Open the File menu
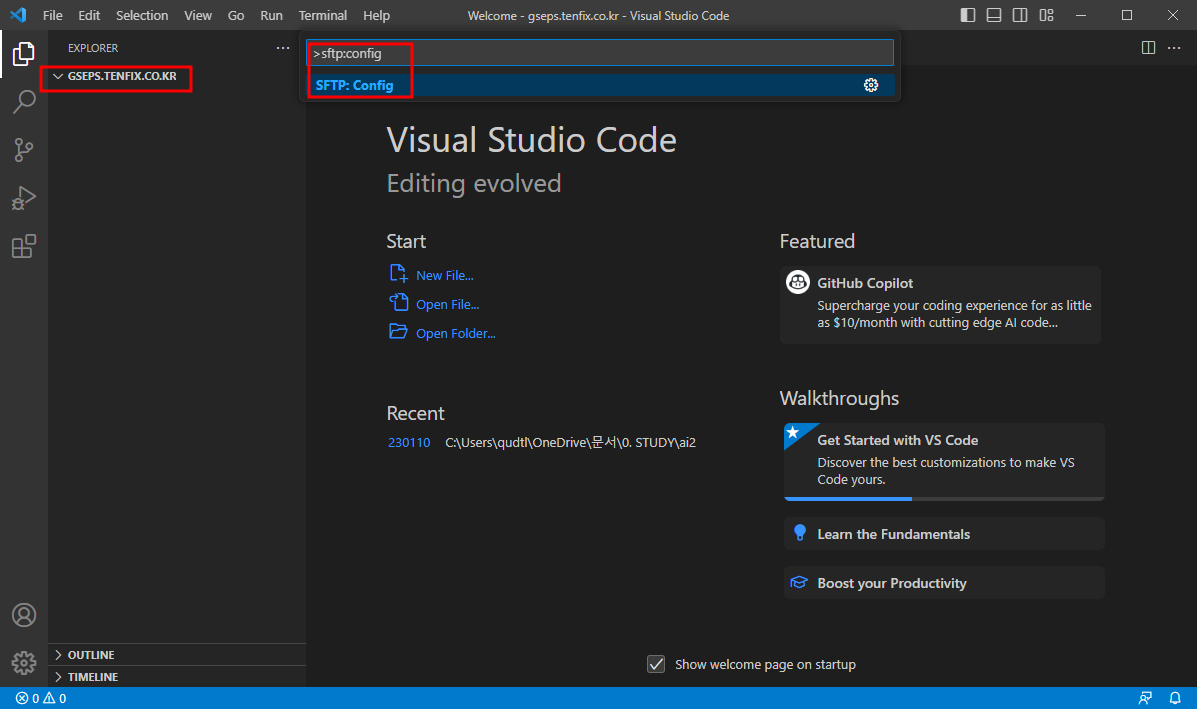Image resolution: width=1197 pixels, height=709 pixels. tap(53, 15)
